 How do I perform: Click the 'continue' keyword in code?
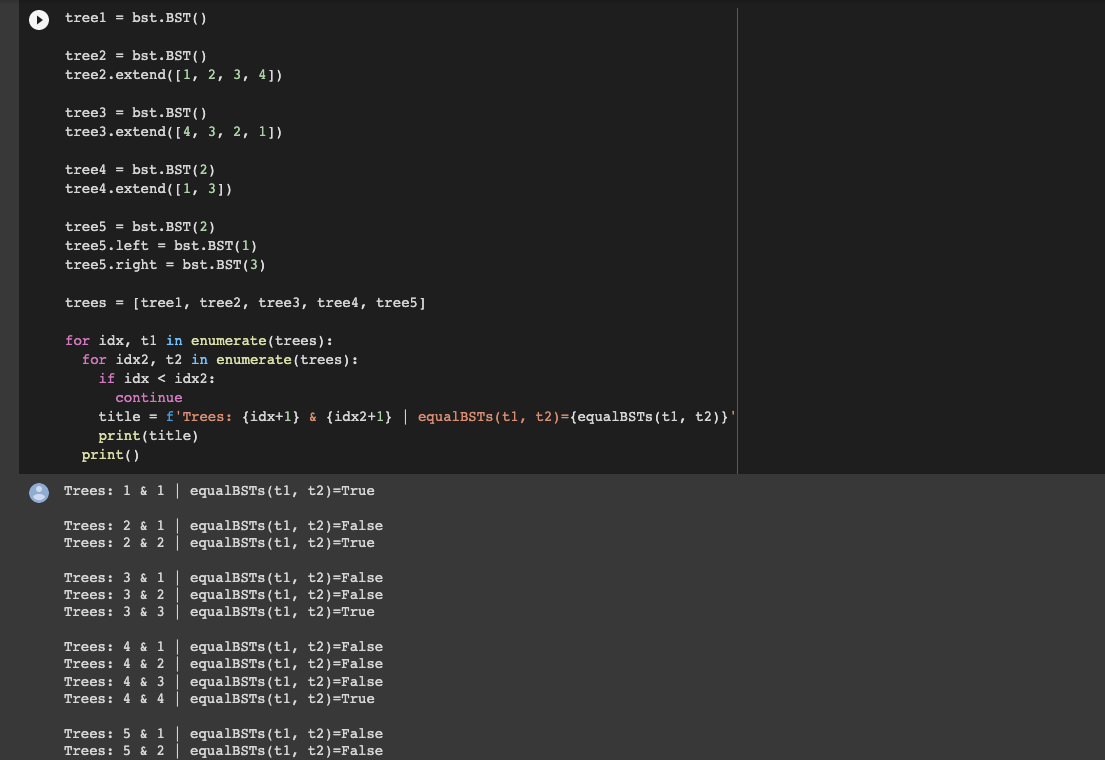point(149,398)
